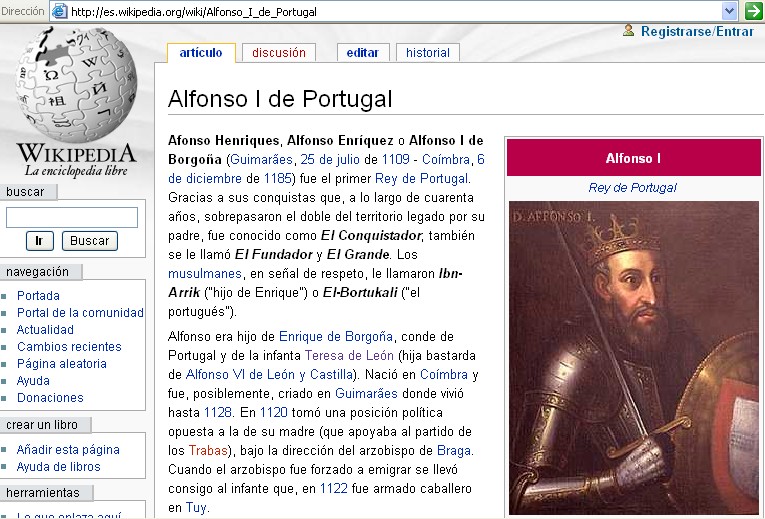Image resolution: width=765 pixels, height=519 pixels.
Task: Open the Registrarse/Entrar login link
Action: 697,31
